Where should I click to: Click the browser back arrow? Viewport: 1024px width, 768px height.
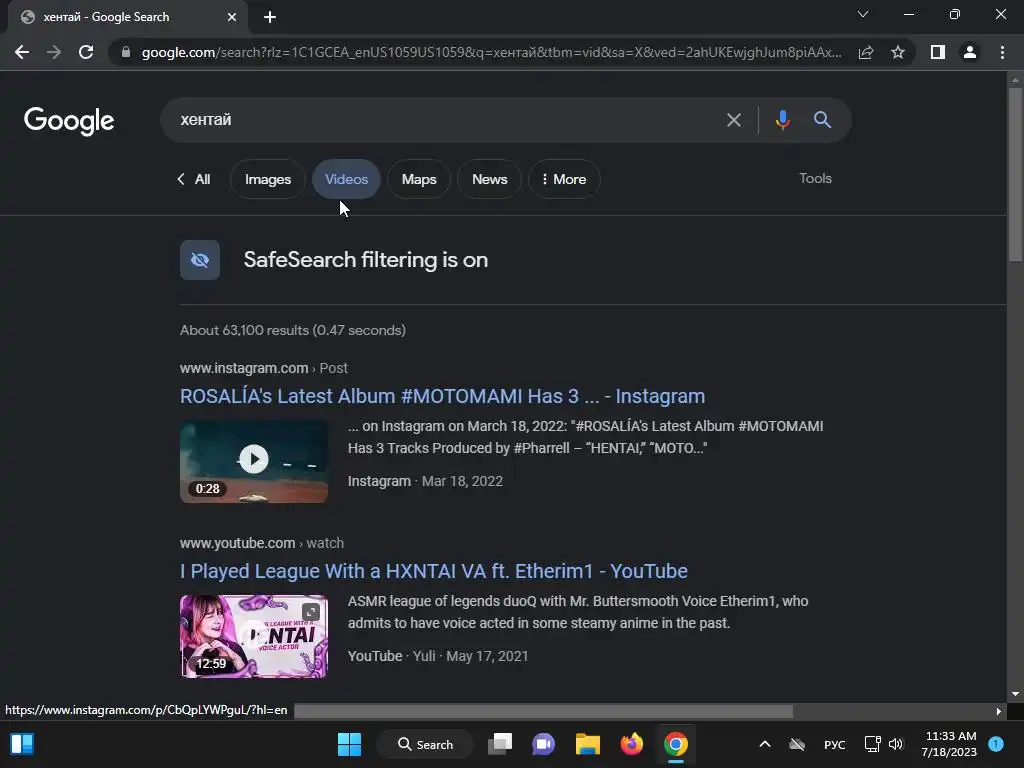[x=22, y=52]
